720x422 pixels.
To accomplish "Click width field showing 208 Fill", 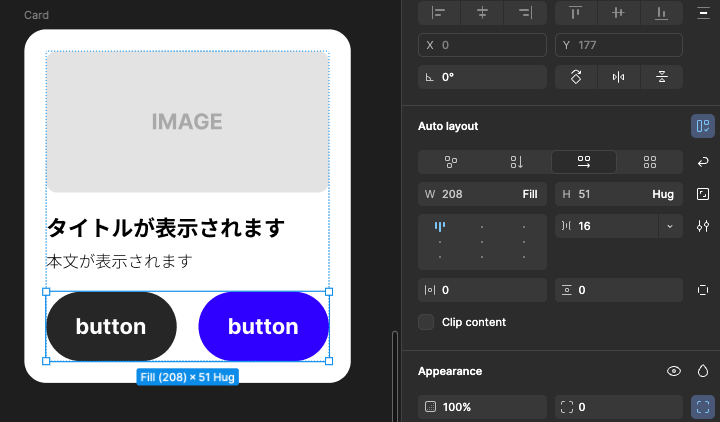I will coord(482,194).
